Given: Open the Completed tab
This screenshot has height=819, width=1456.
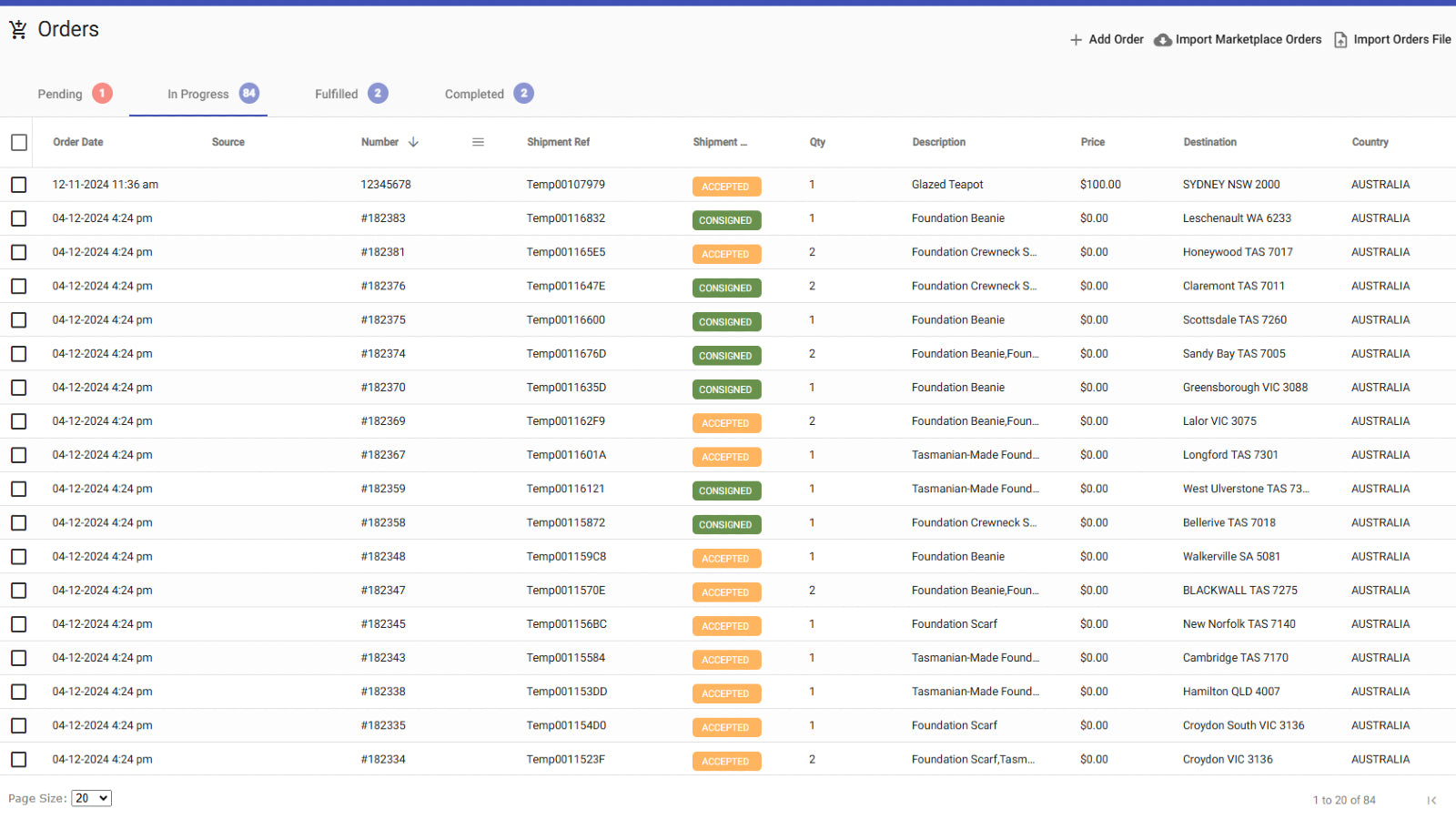Looking at the screenshot, I should (474, 95).
